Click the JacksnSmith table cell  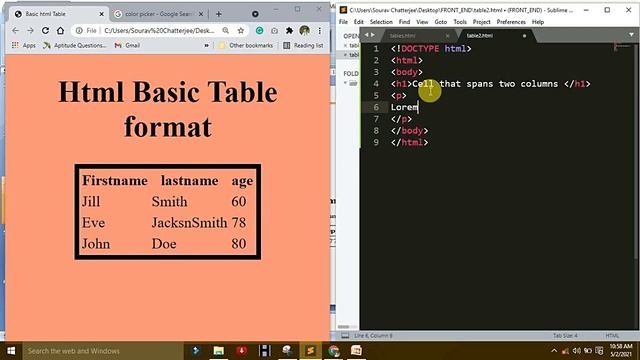point(189,223)
